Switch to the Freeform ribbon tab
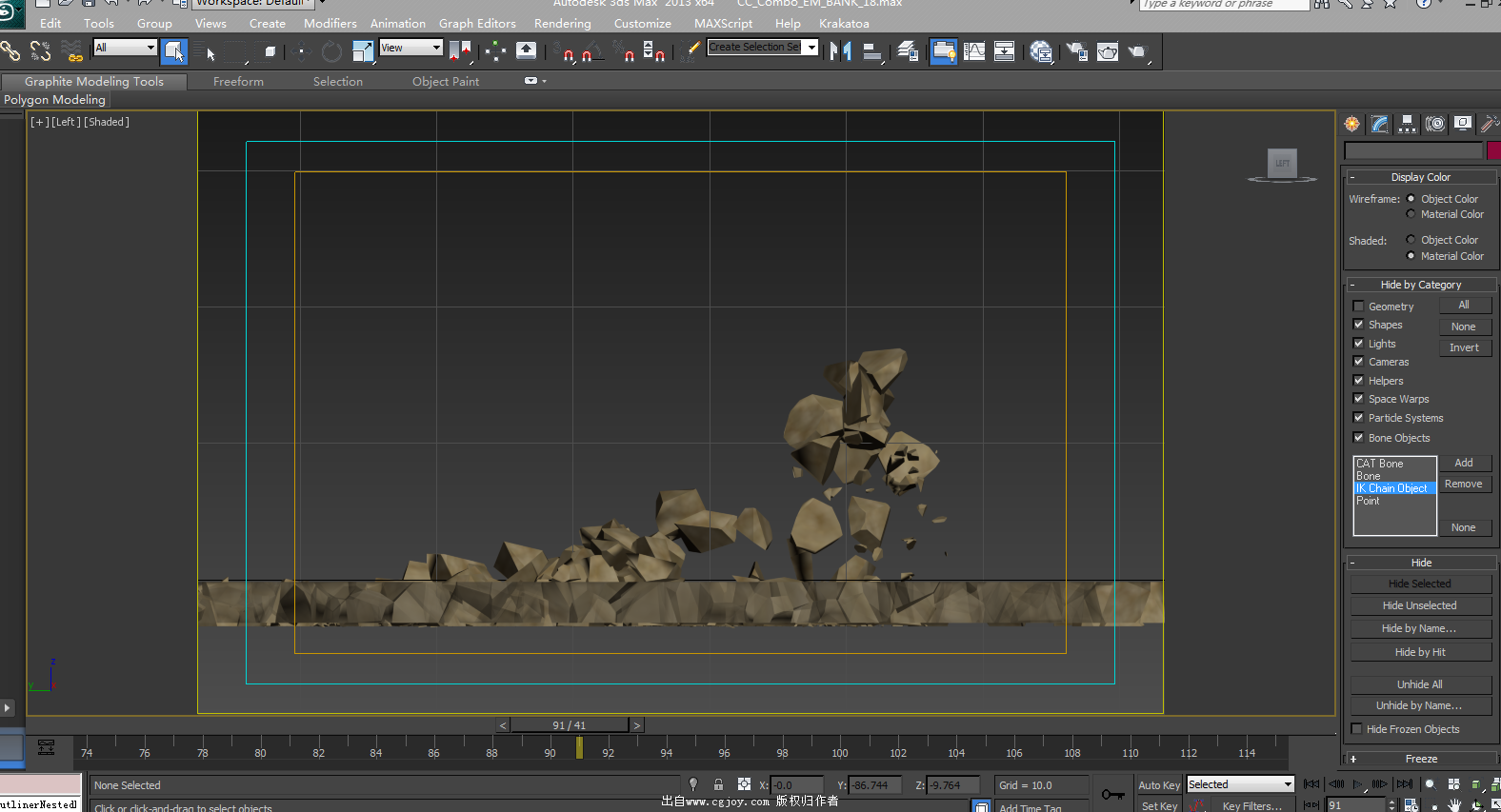Screen dimensions: 1501x812 point(238,82)
